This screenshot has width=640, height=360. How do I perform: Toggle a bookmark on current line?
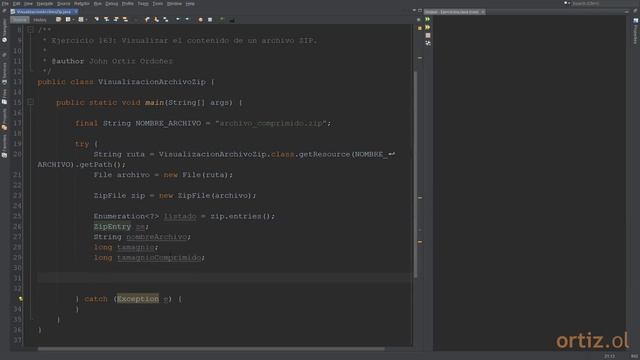tap(165, 20)
